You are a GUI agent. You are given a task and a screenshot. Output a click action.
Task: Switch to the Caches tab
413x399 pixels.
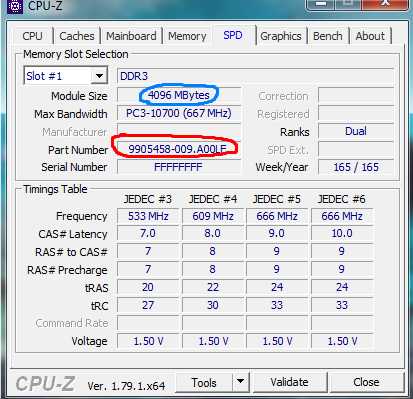pyautogui.click(x=77, y=36)
